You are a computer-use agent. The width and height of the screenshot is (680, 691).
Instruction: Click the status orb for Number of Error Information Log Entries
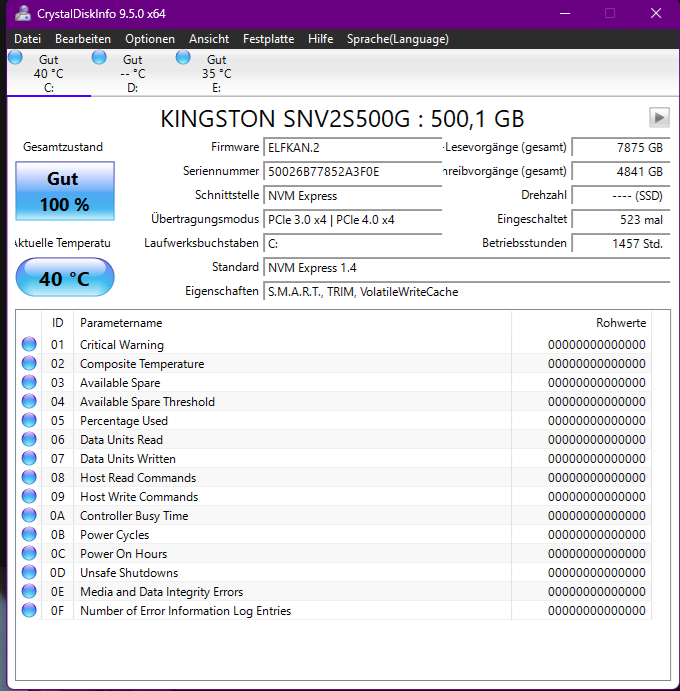coord(29,610)
